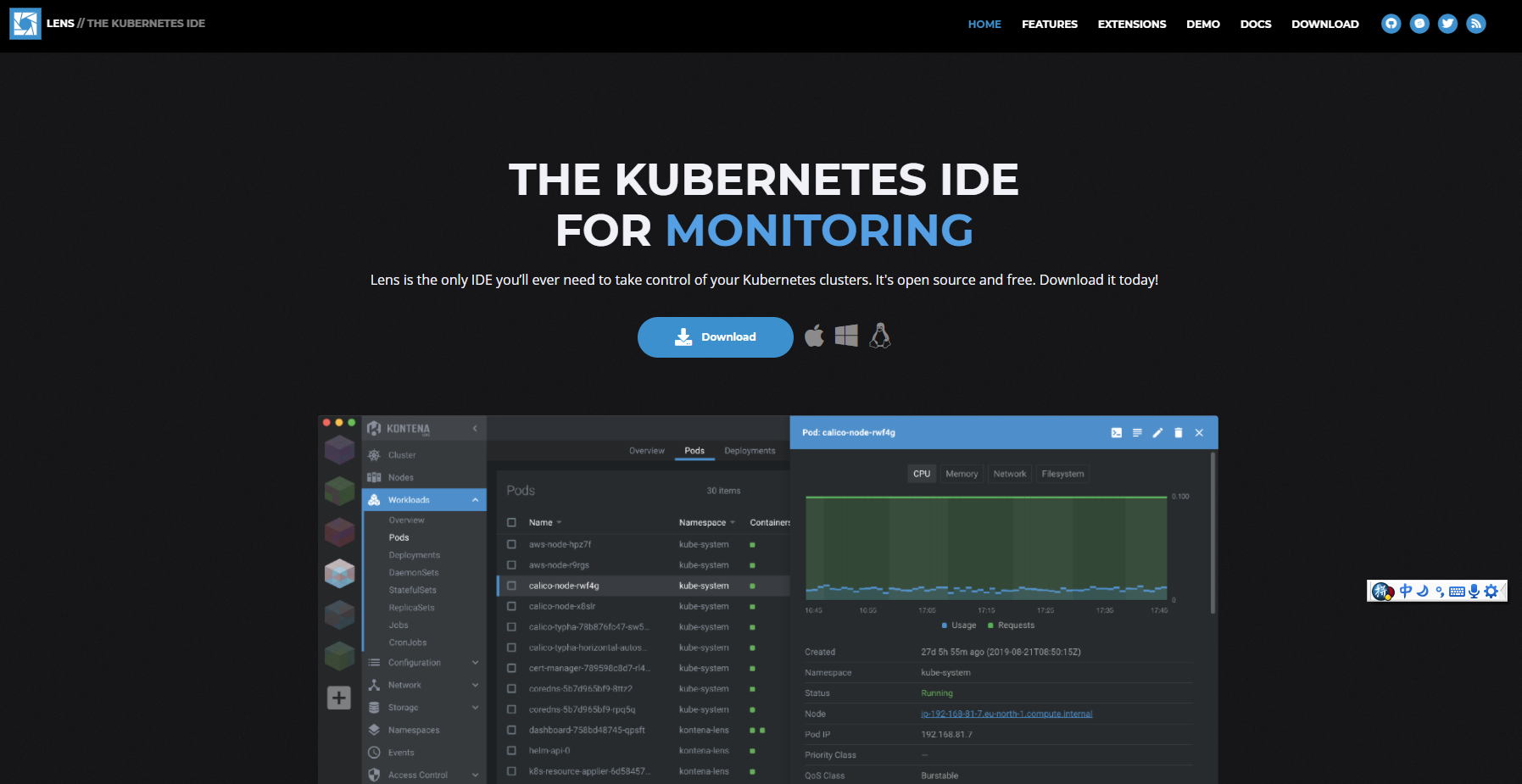Click the pod details panel scrollbar
The width and height of the screenshot is (1522, 784).
click(x=1213, y=532)
